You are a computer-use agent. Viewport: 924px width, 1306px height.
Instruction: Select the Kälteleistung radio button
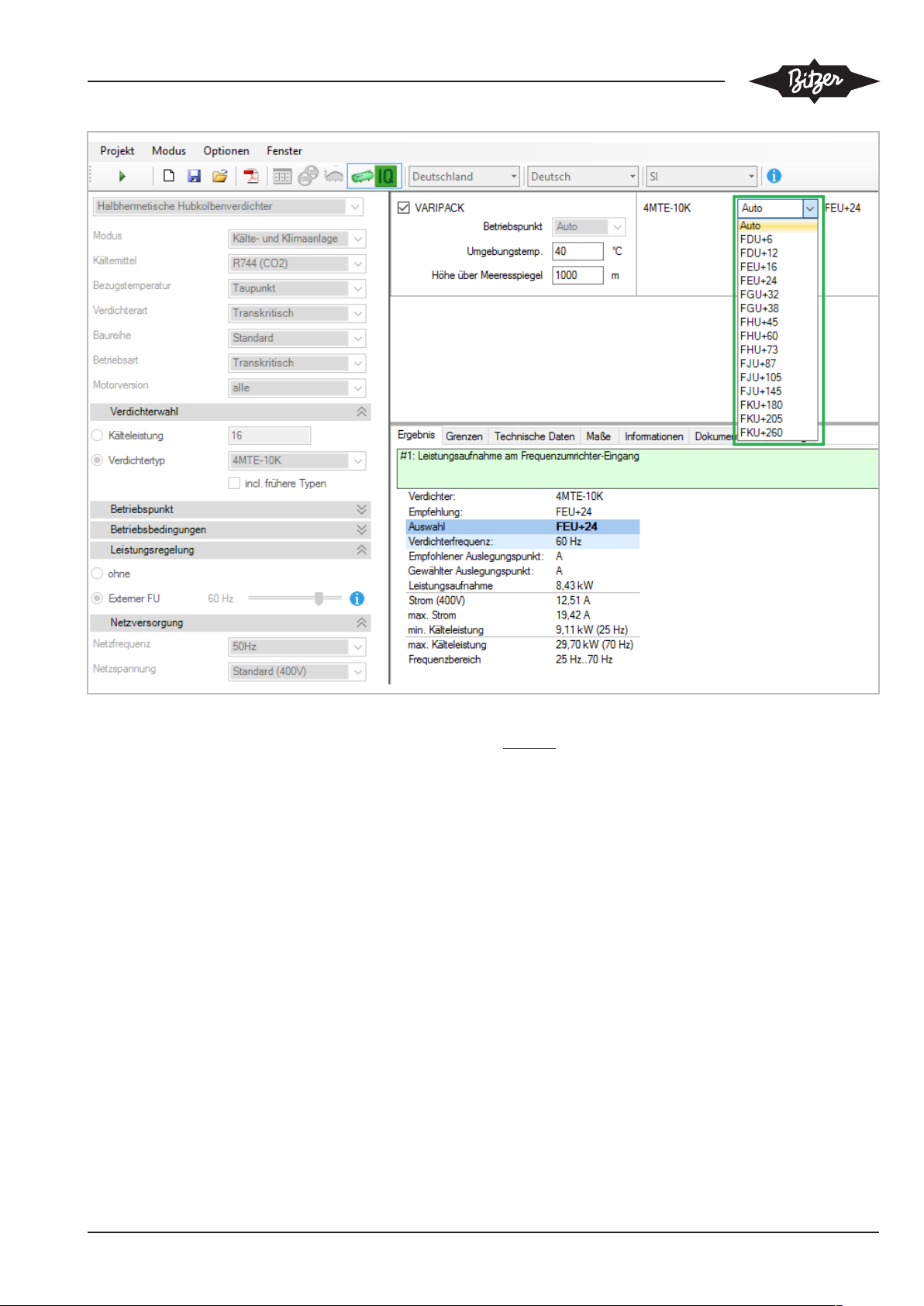pyautogui.click(x=98, y=436)
